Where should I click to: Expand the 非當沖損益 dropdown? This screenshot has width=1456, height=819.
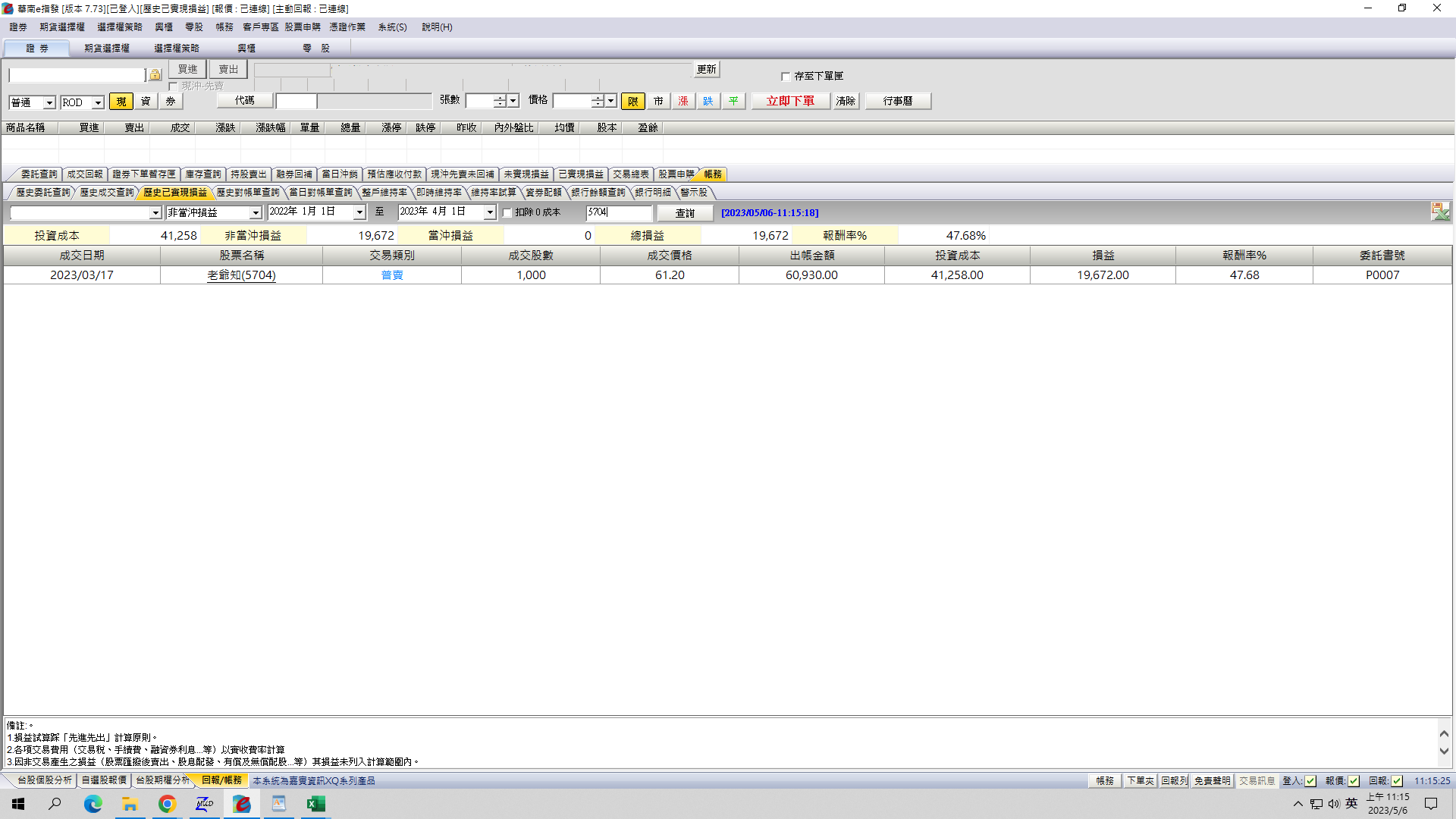(256, 213)
